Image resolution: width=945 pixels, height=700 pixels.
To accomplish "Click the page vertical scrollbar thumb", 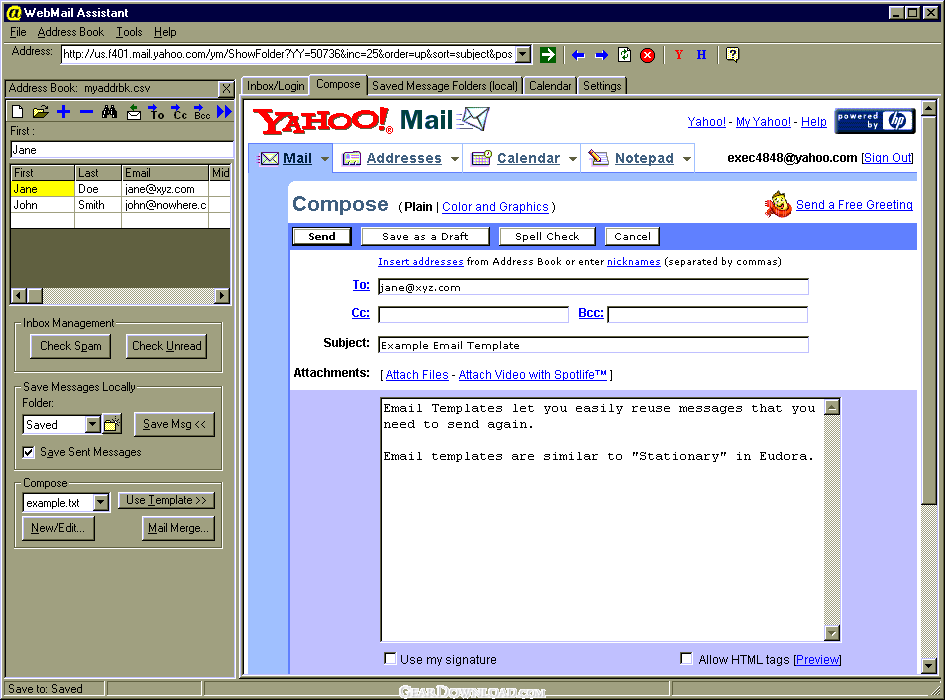I will click(929, 310).
